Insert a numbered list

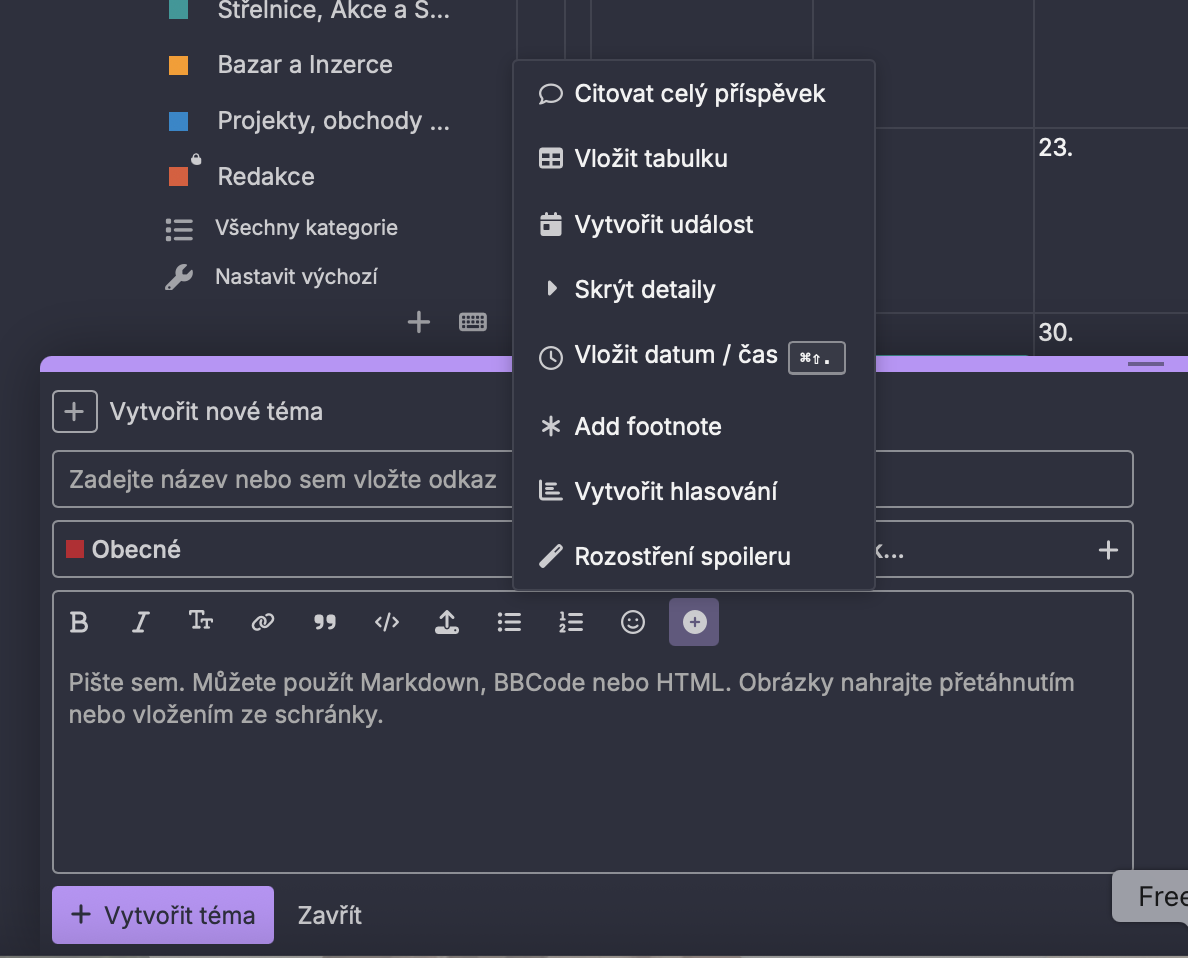(570, 622)
